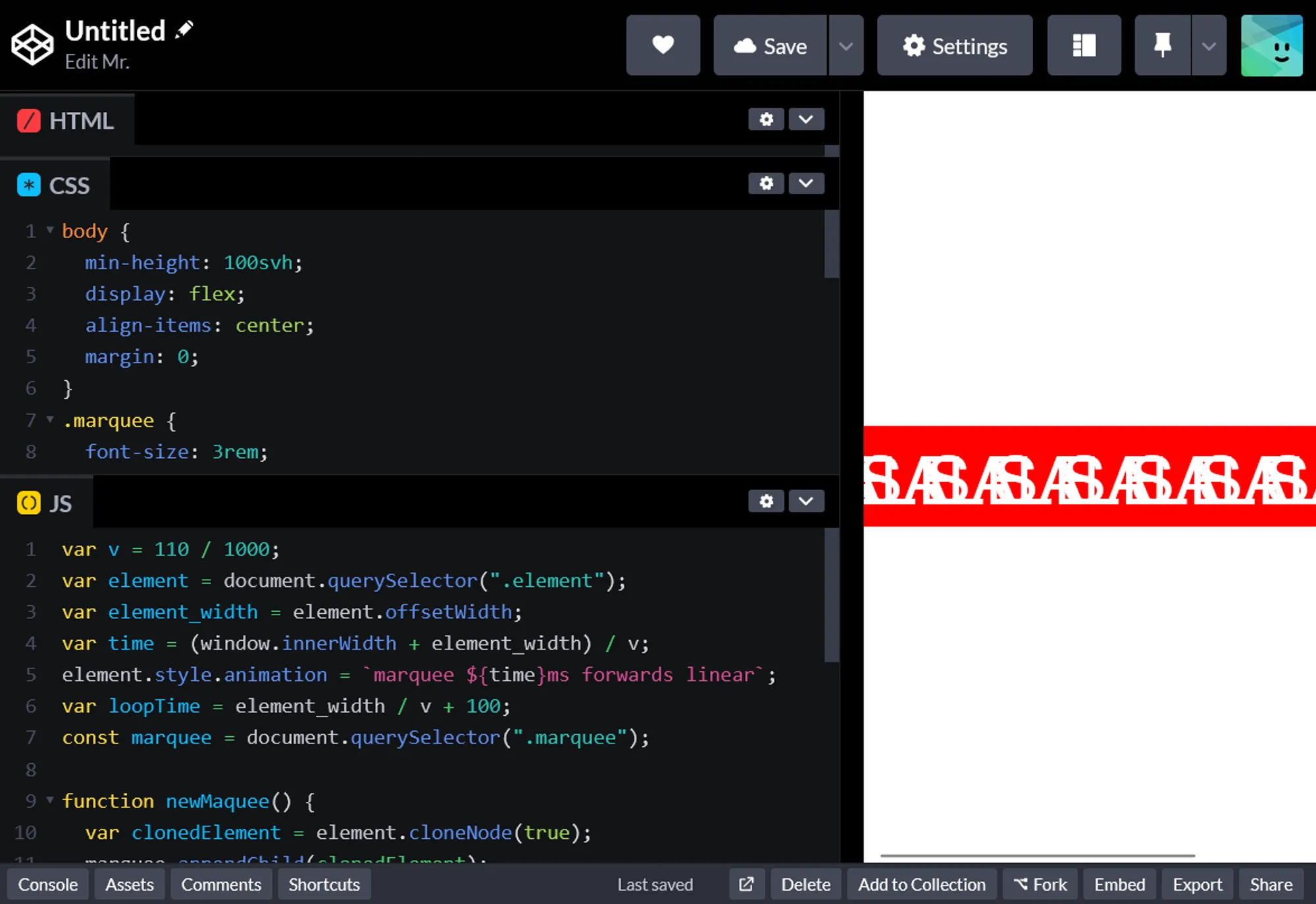
Task: Open JS editor settings gear
Action: point(766,501)
